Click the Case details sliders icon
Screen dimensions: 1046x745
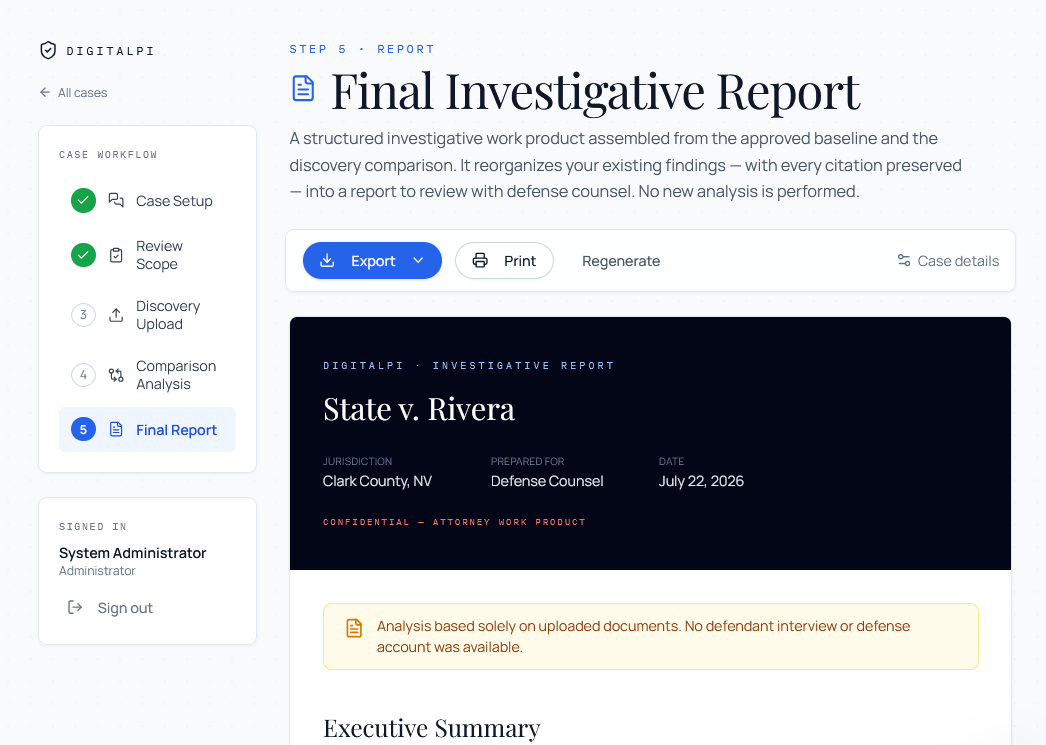tap(904, 260)
